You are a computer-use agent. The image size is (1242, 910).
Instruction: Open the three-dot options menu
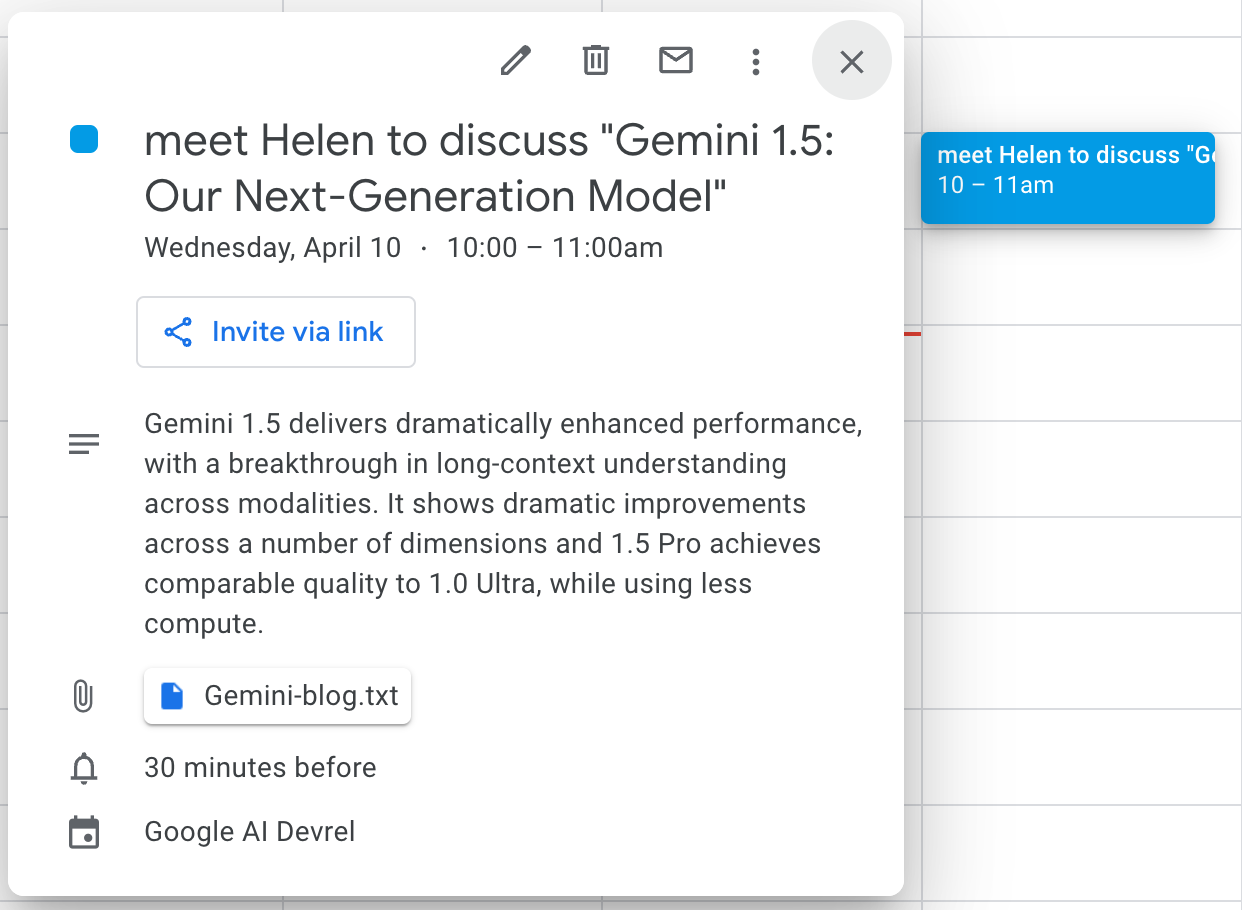(756, 62)
